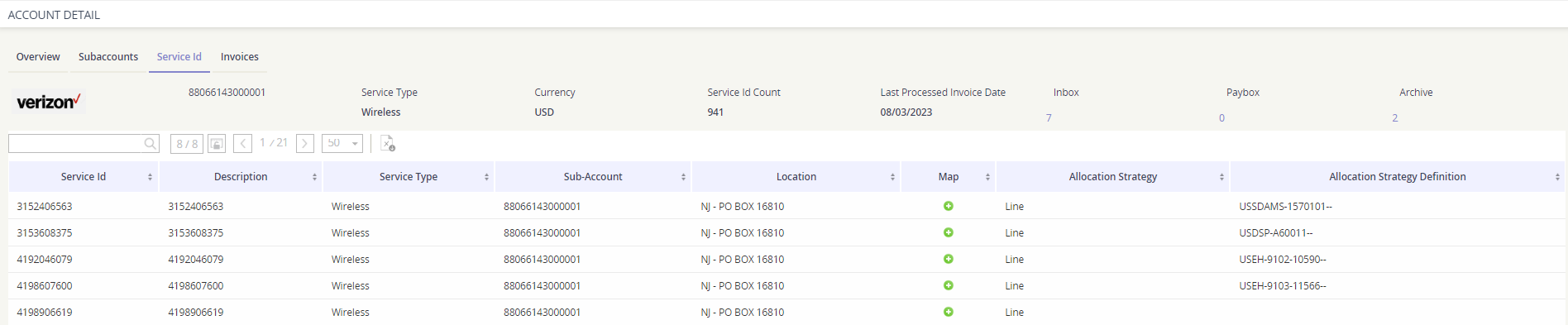1568x325 pixels.
Task: Select Service Id cell 3152406563
Action: click(x=45, y=207)
